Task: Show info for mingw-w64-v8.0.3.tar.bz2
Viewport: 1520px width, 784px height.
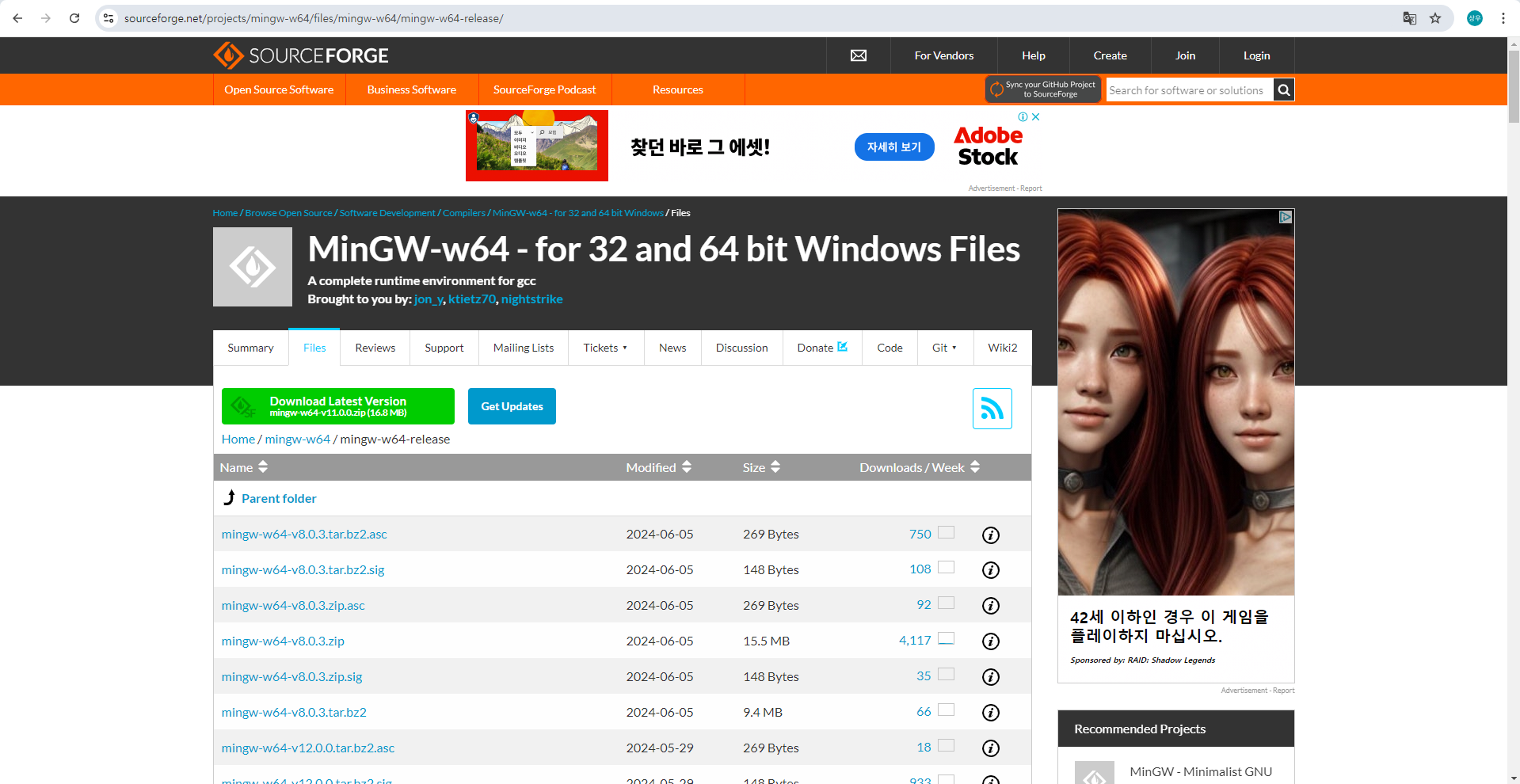Action: [x=991, y=713]
